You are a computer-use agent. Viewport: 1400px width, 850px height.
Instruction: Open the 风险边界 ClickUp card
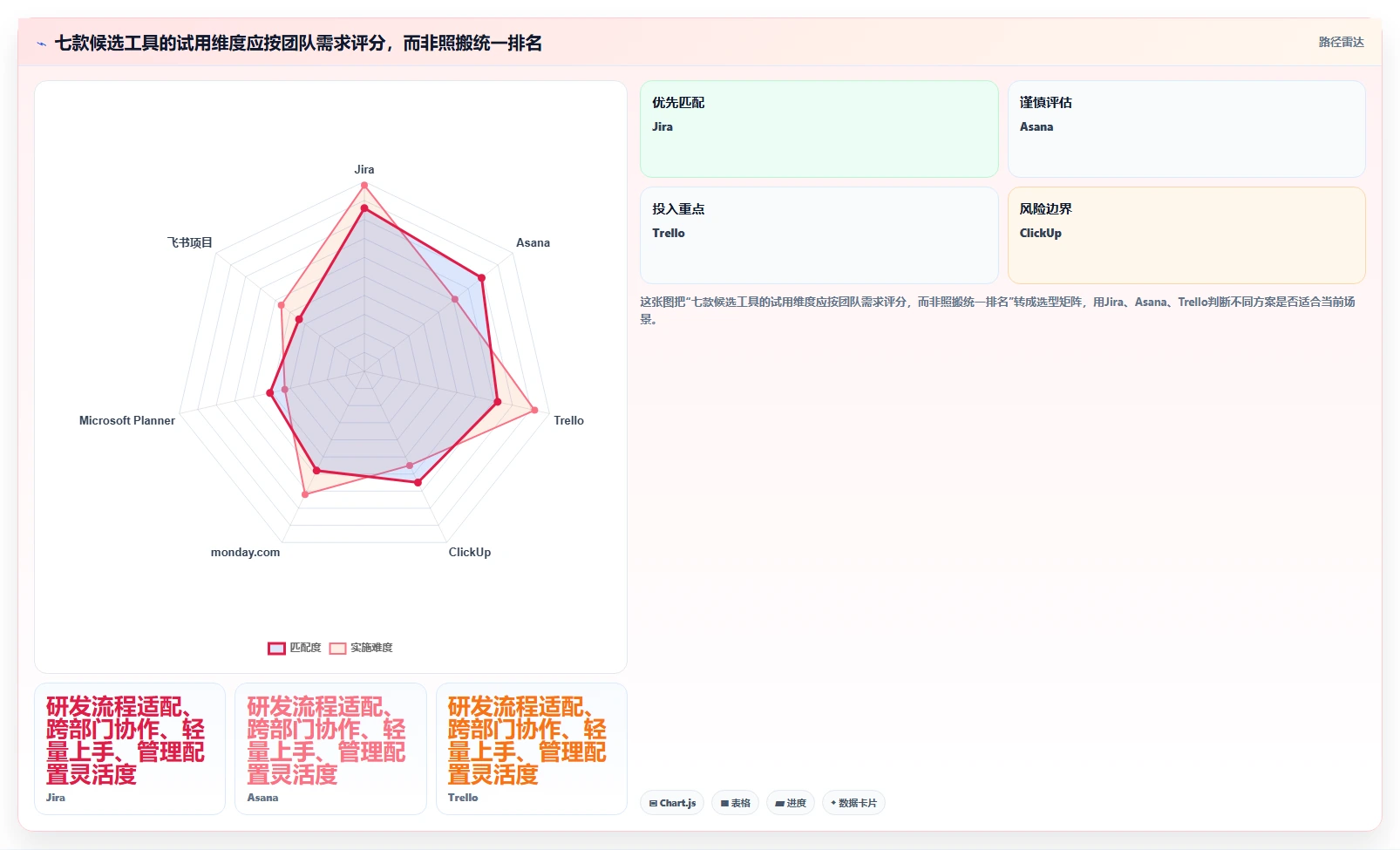[1186, 235]
